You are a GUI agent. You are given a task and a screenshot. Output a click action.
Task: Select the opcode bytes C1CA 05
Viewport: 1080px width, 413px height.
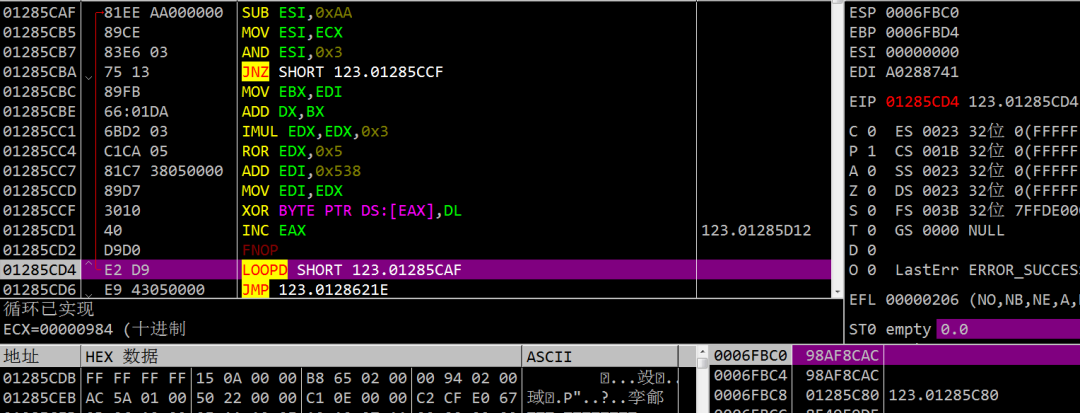(x=136, y=151)
